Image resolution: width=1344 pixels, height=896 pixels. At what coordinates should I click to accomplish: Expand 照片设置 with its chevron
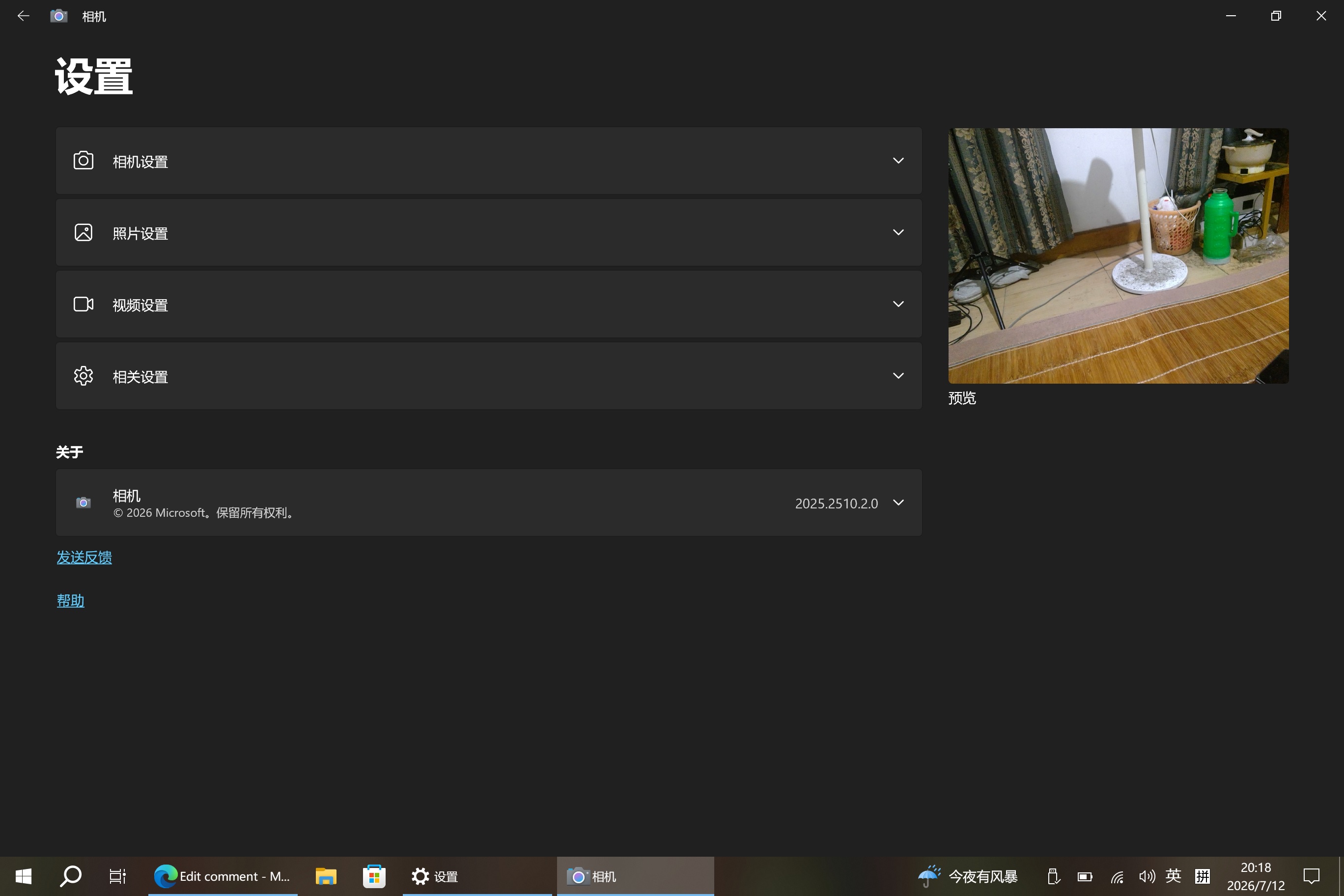pyautogui.click(x=898, y=232)
